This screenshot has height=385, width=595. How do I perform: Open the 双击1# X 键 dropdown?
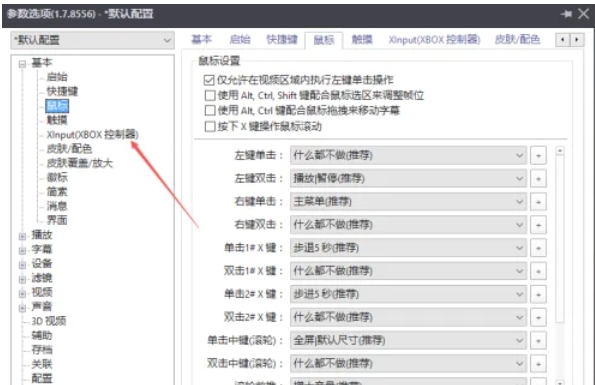tap(408, 271)
